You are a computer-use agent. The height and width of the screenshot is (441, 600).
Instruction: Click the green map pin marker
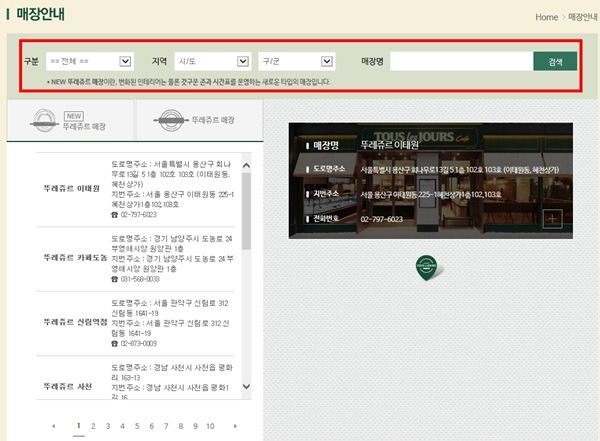click(427, 268)
